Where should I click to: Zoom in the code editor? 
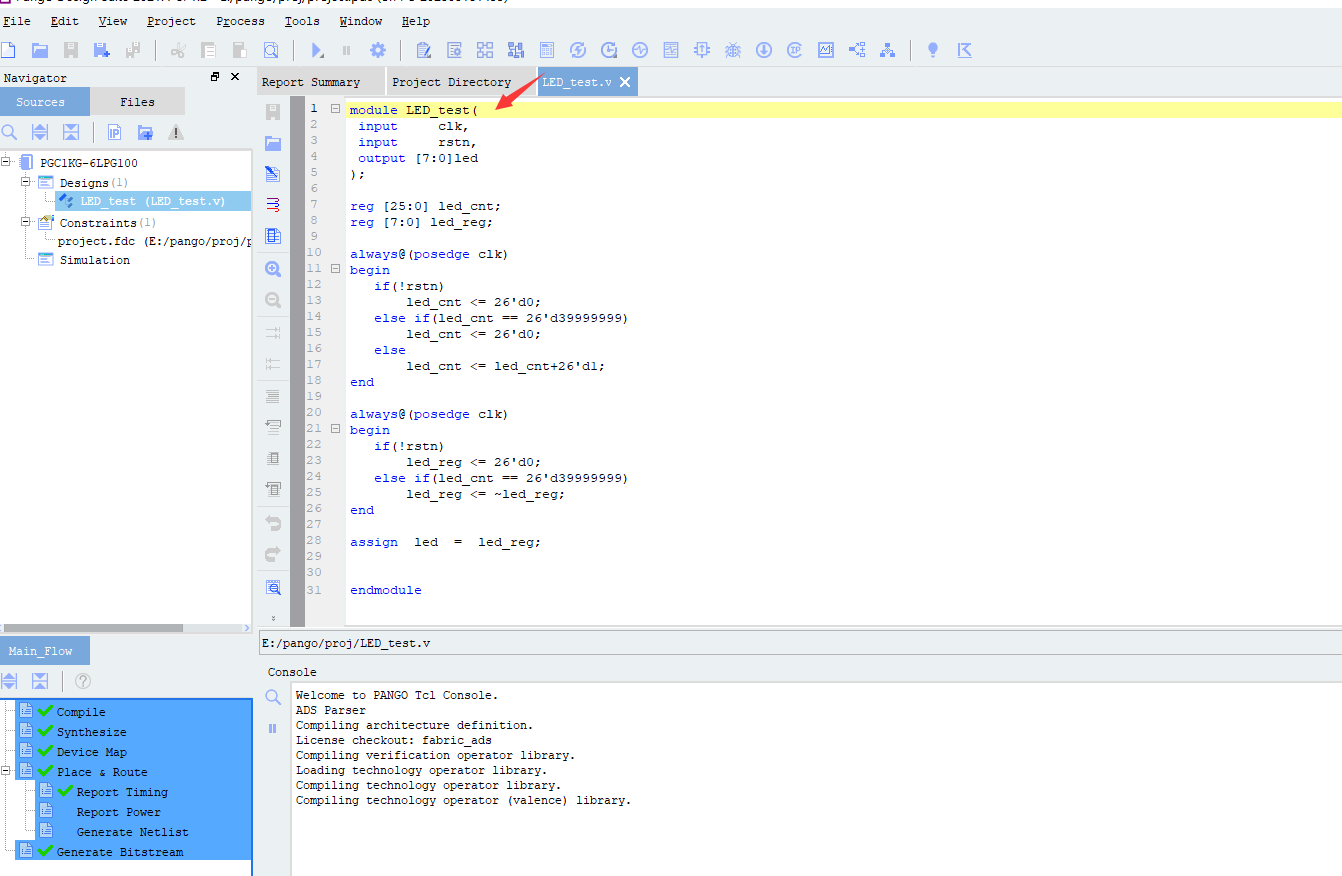click(x=273, y=269)
